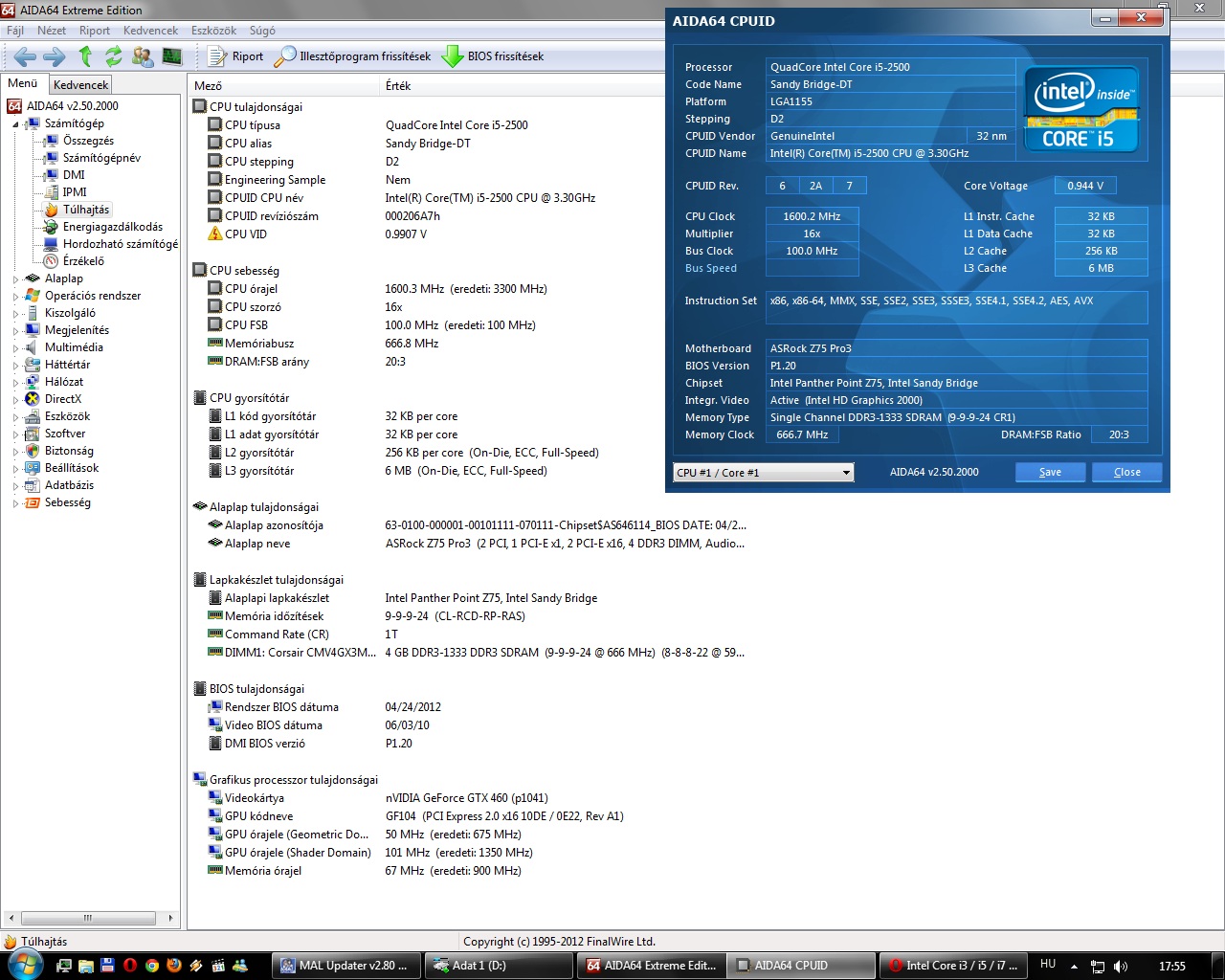This screenshot has width=1225, height=980.
Task: Open the Fájl menu
Action: click(15, 31)
